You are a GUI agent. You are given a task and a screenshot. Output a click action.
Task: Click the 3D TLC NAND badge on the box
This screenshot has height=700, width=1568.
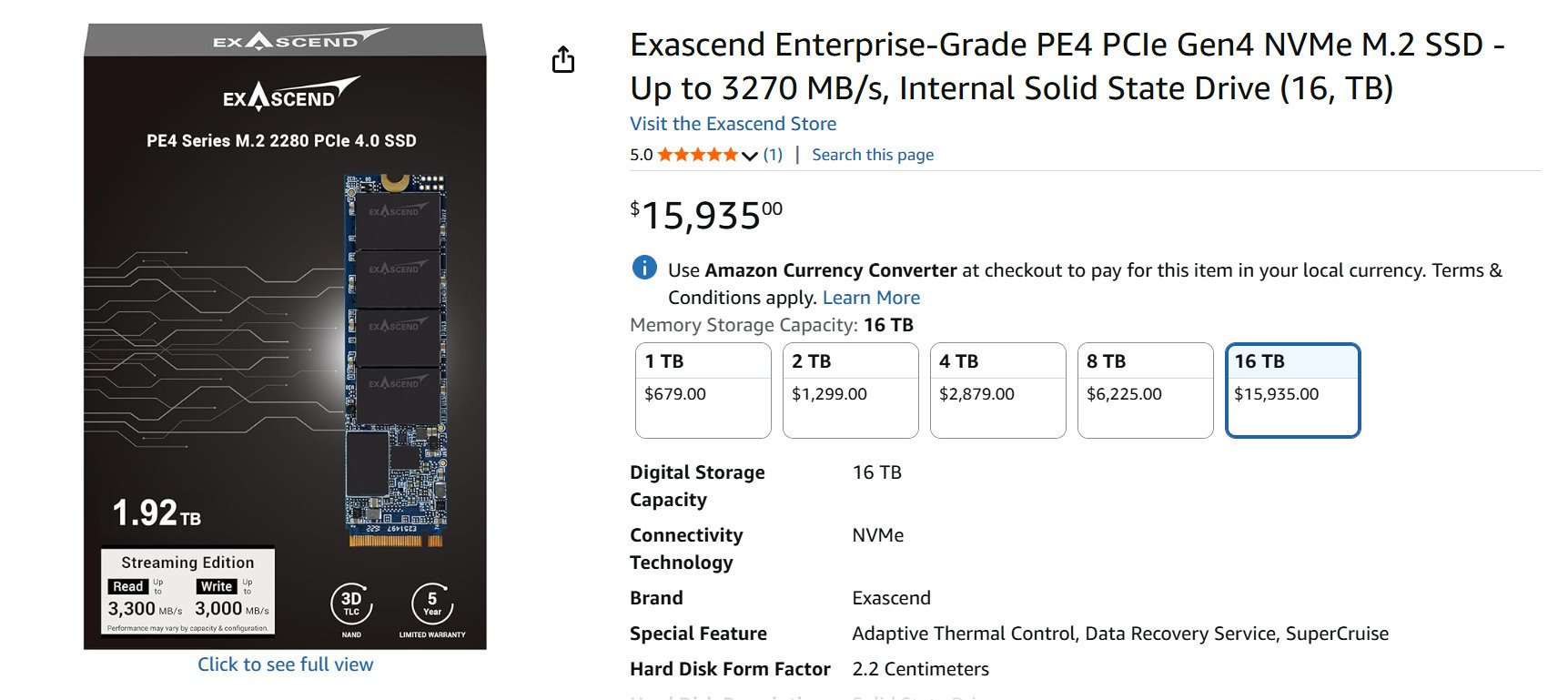(351, 604)
